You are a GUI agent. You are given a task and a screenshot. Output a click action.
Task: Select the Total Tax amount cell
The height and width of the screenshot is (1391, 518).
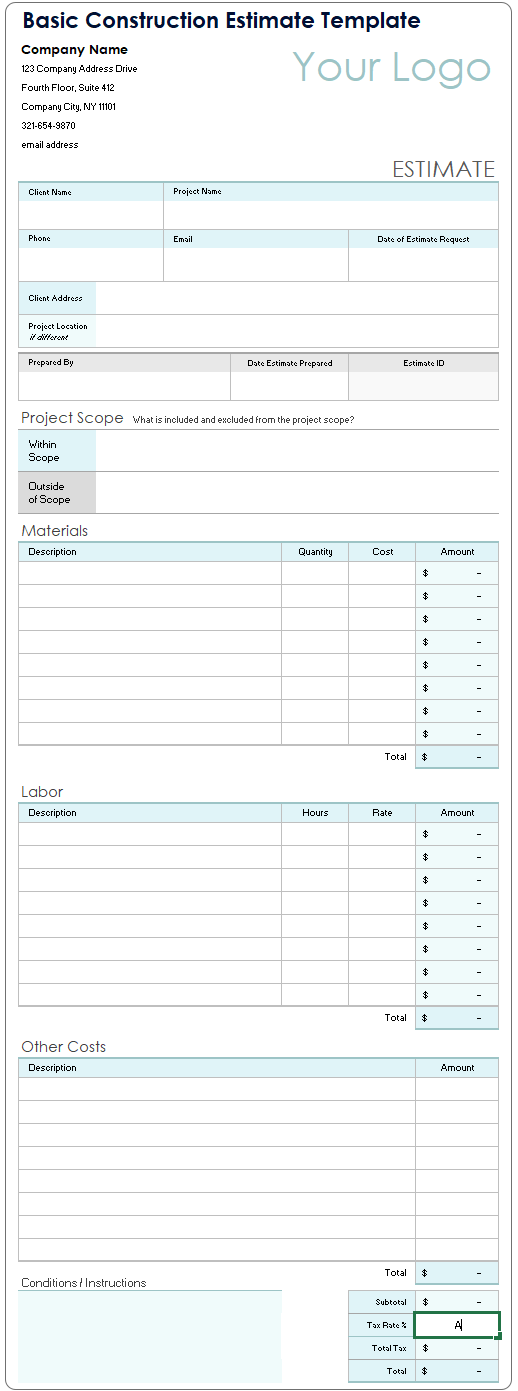(457, 1348)
